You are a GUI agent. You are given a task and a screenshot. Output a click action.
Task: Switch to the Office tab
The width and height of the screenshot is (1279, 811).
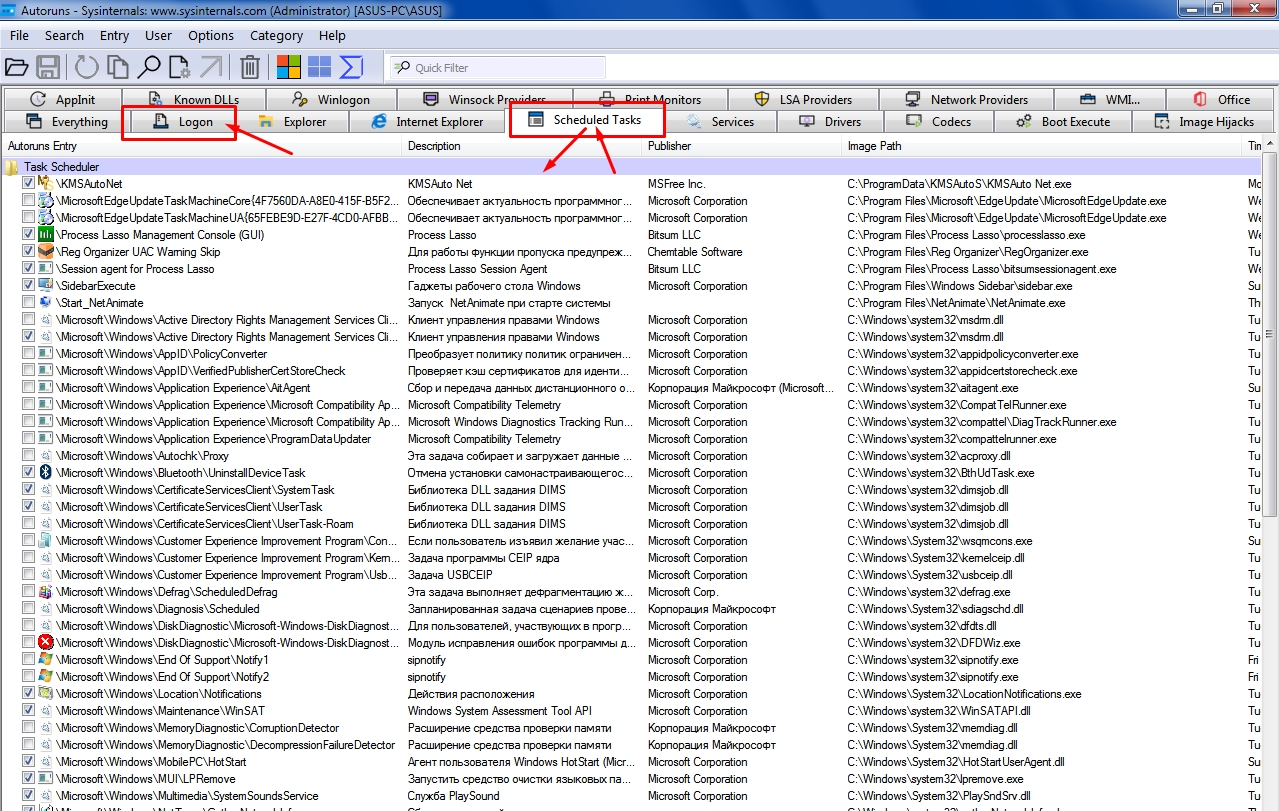(1221, 100)
